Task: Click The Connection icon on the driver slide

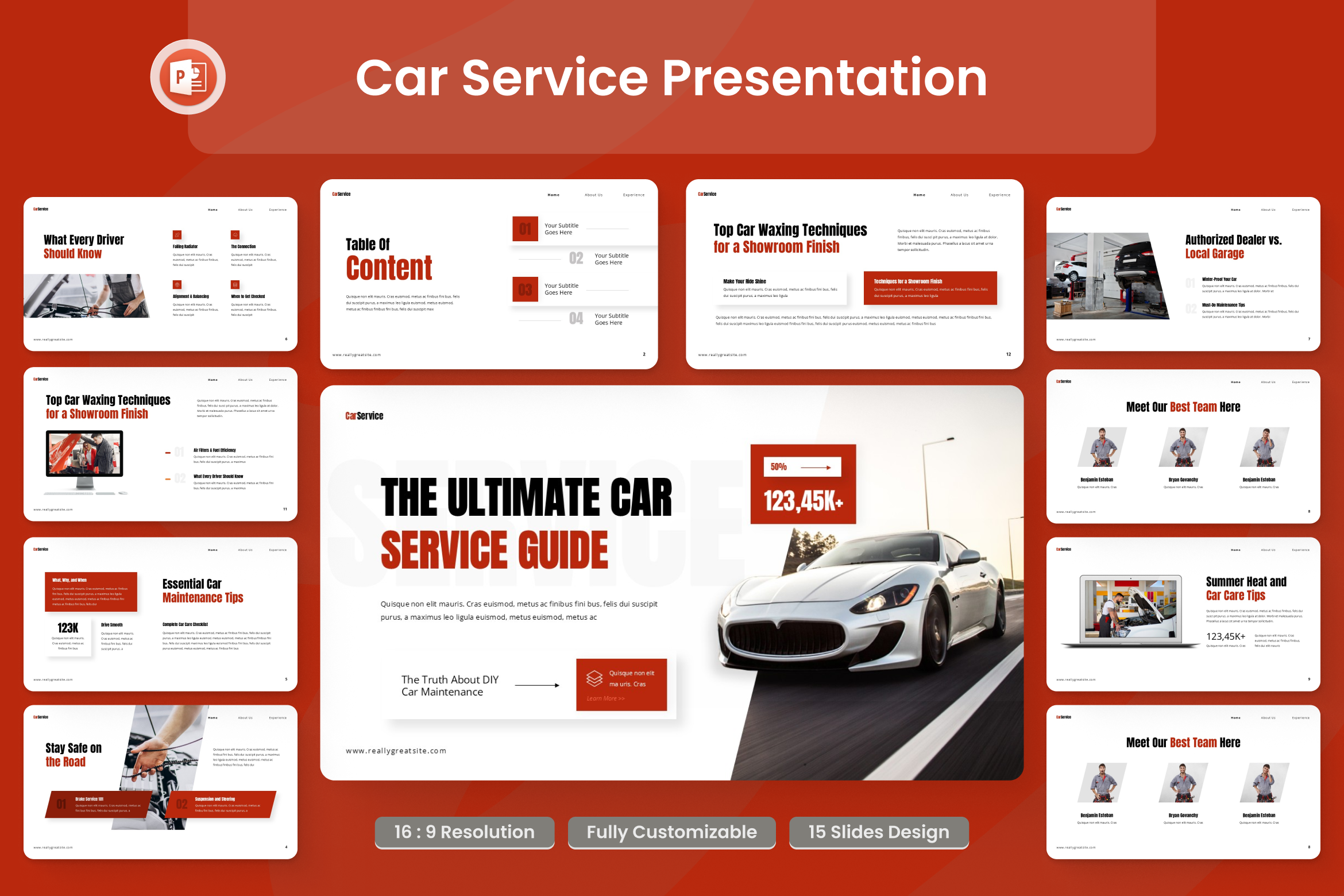Action: 234,235
